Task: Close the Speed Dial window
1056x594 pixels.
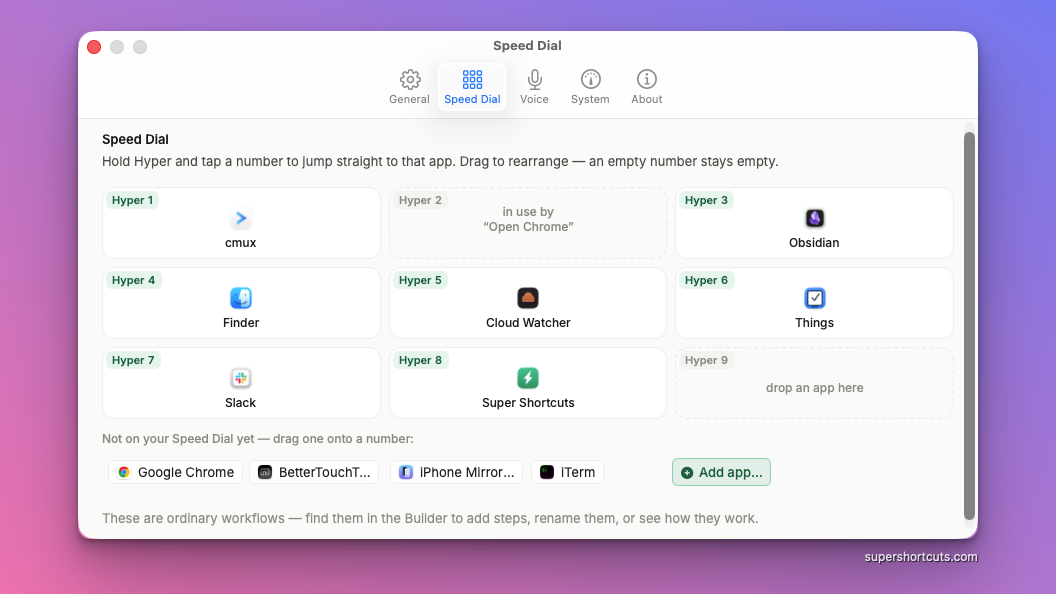Action: pyautogui.click(x=94, y=47)
